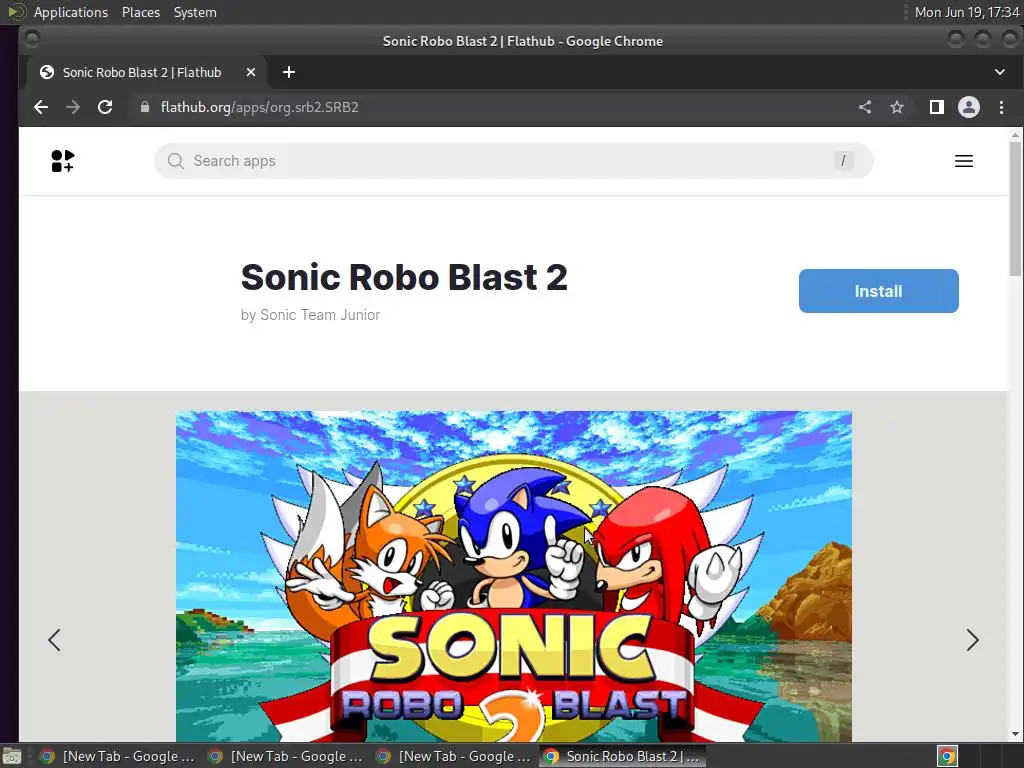The height and width of the screenshot is (768, 1024).
Task: Expand the tab search dropdown arrow
Action: pyautogui.click(x=1000, y=72)
